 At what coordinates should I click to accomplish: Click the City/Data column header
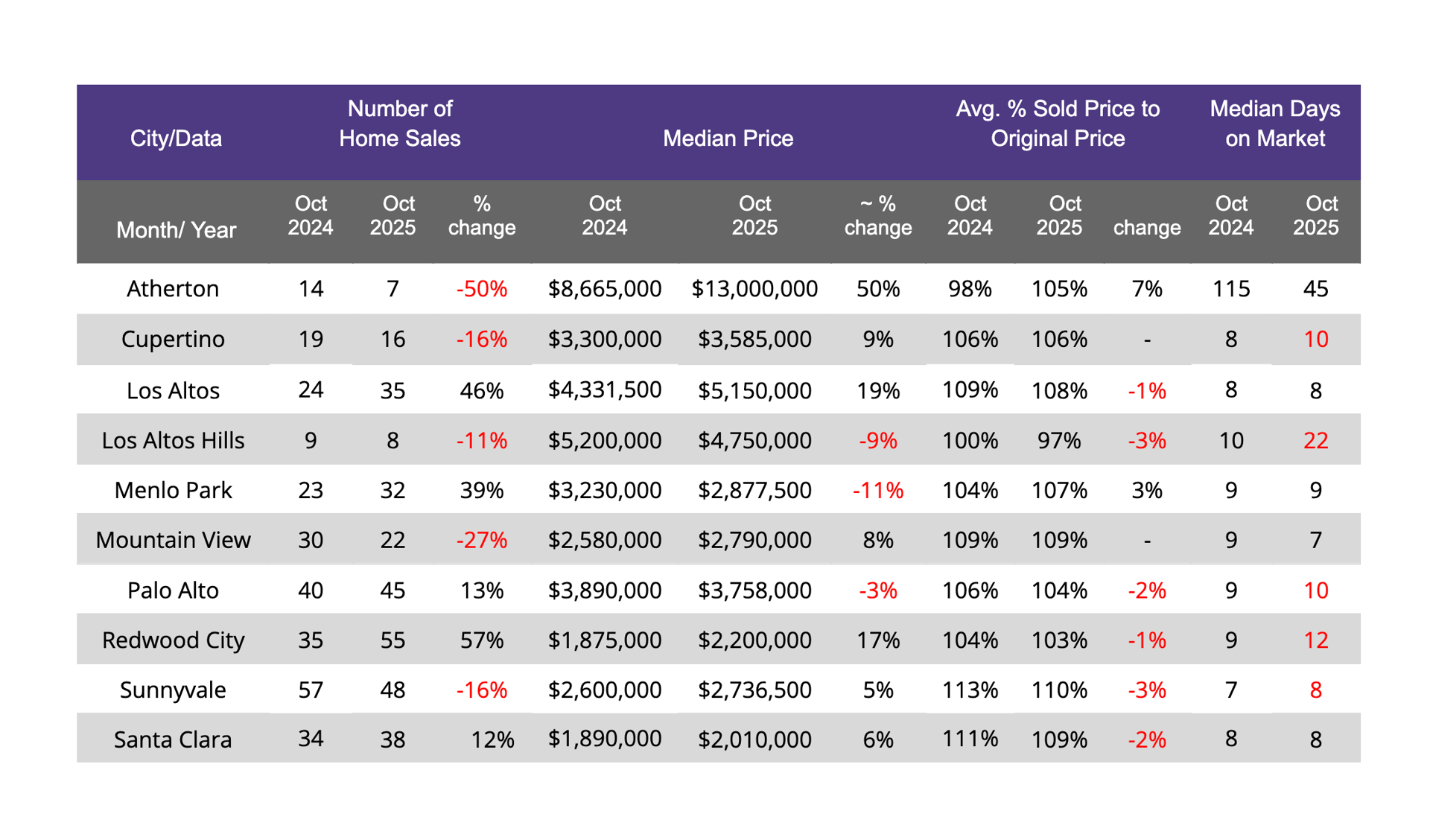176,139
